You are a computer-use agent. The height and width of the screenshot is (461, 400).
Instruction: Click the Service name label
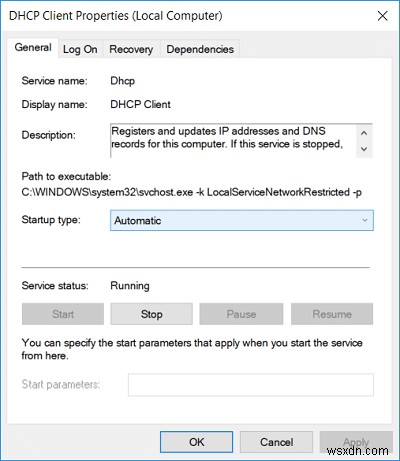point(54,81)
